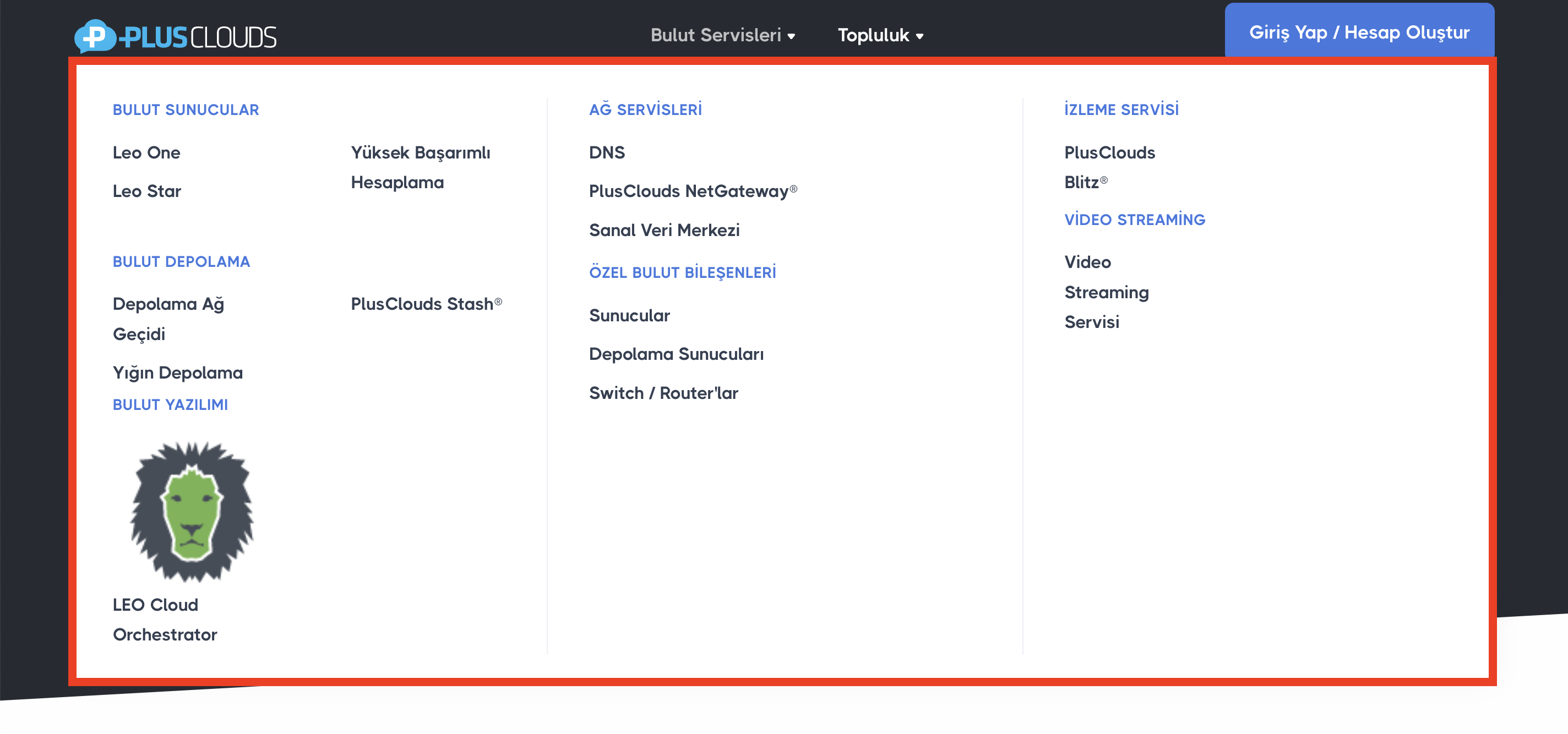The height and width of the screenshot is (734, 1568).
Task: Select Yüksek Başarımlı Hesaplama
Action: point(421,167)
